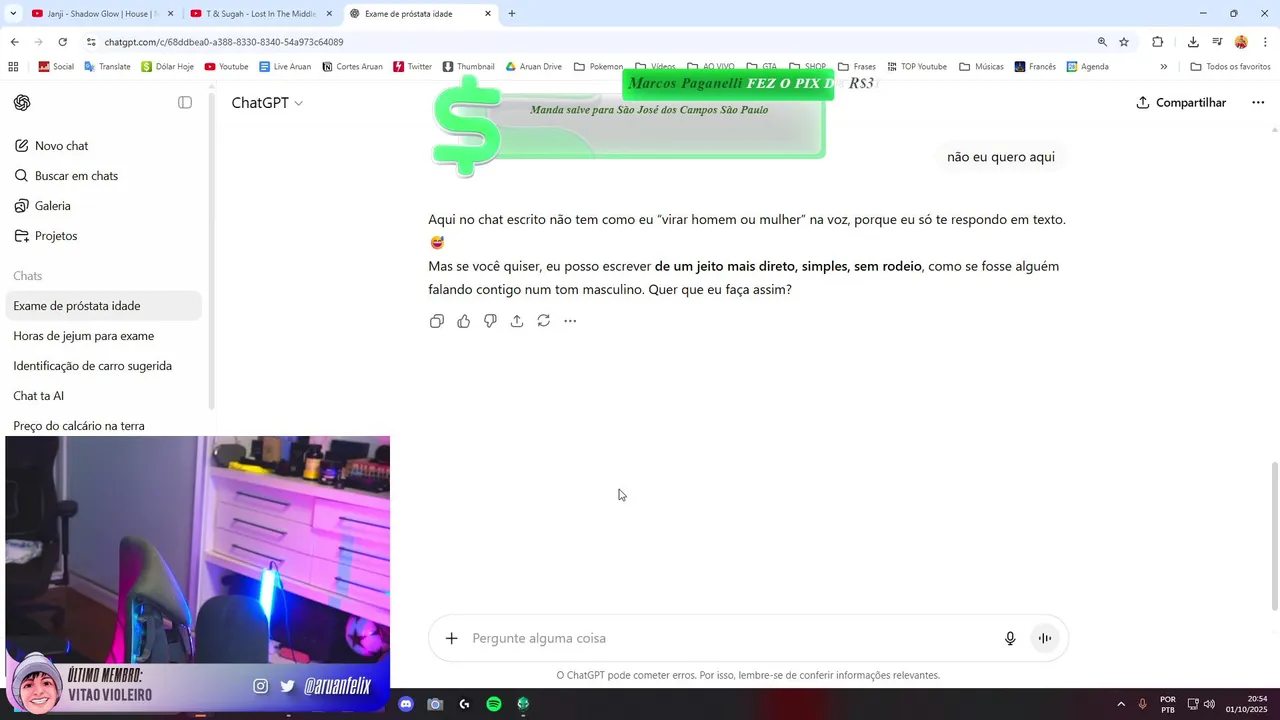The height and width of the screenshot is (720, 1280).
Task: Go back with the browser back arrow
Action: [x=14, y=42]
